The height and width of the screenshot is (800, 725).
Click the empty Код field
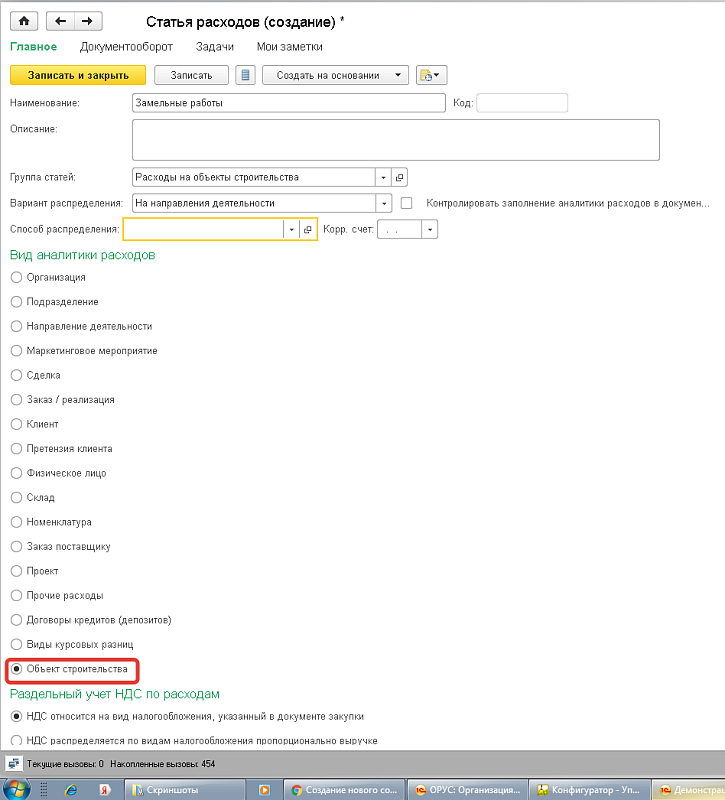[522, 103]
